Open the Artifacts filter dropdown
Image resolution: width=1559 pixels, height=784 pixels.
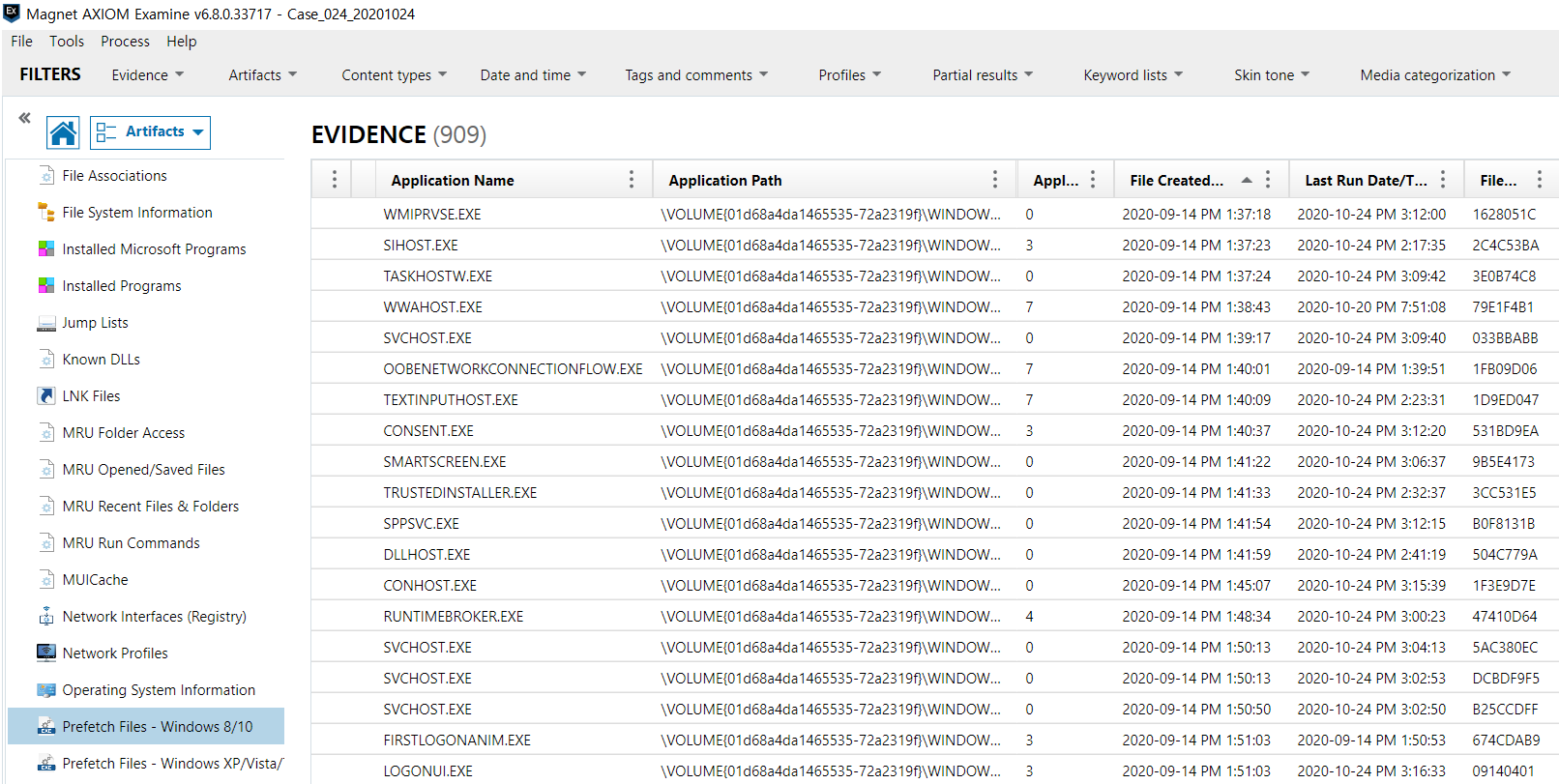coord(263,74)
